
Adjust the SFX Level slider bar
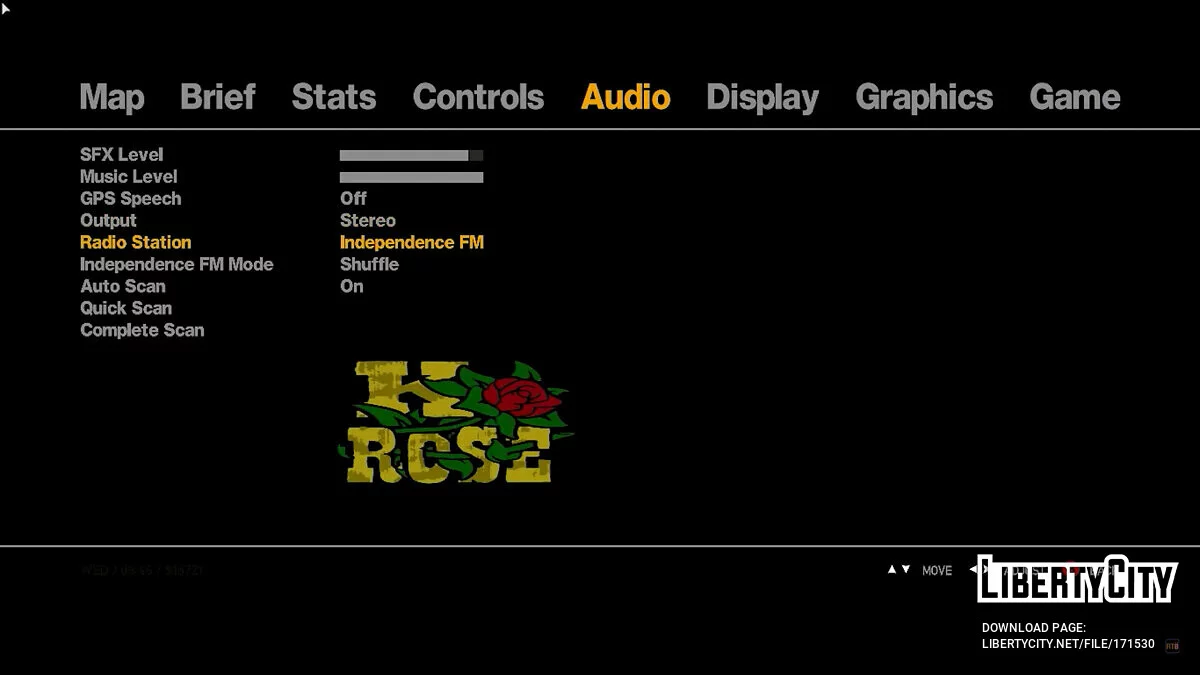(411, 156)
